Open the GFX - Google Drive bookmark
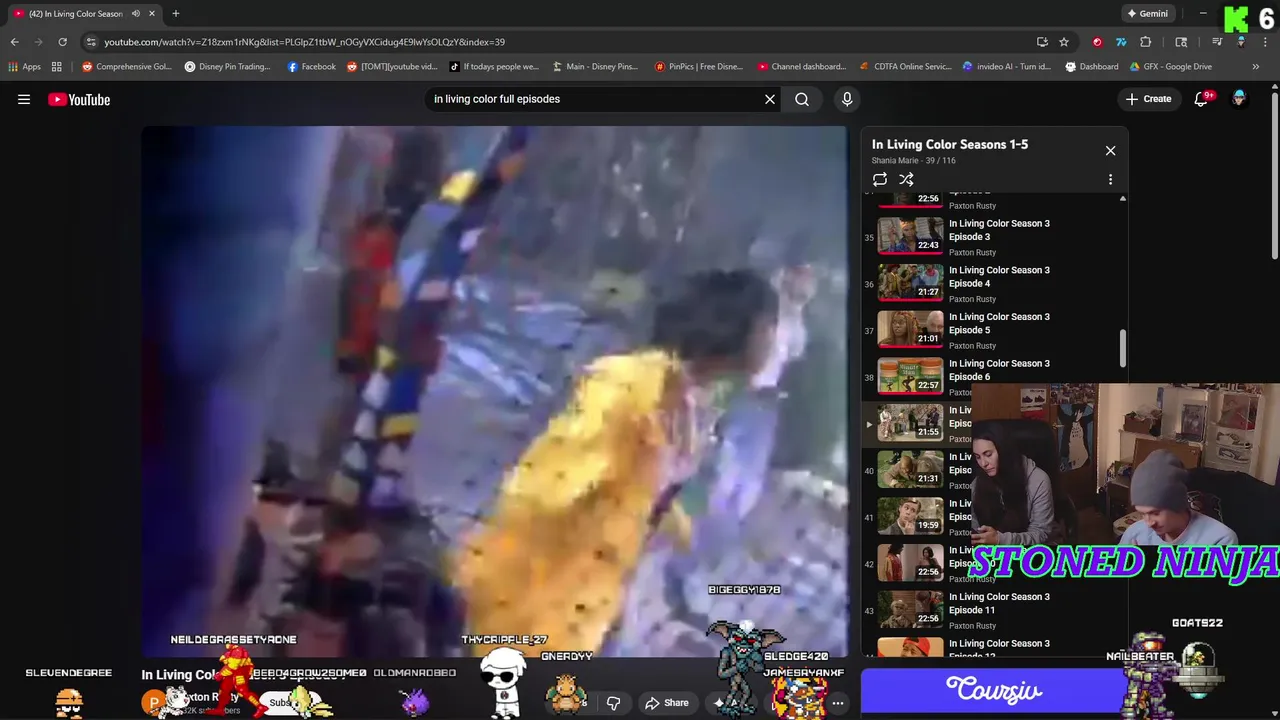Image resolution: width=1280 pixels, height=720 pixels. click(1170, 67)
